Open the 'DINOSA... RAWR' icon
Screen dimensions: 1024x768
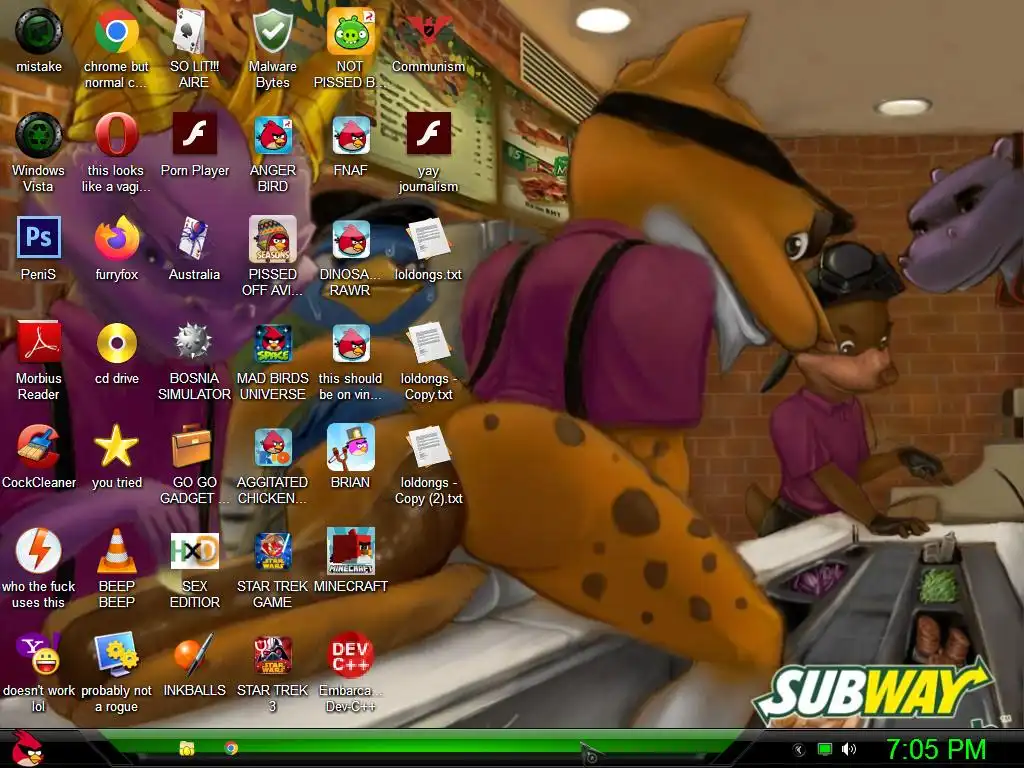click(351, 238)
